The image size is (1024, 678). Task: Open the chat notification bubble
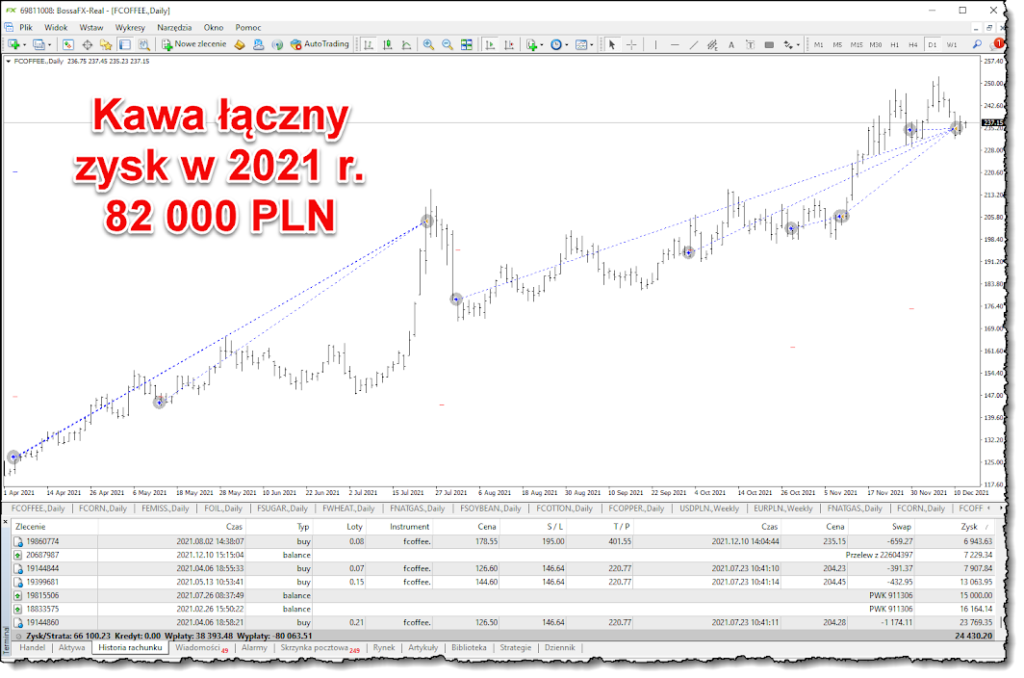pyautogui.click(x=997, y=44)
